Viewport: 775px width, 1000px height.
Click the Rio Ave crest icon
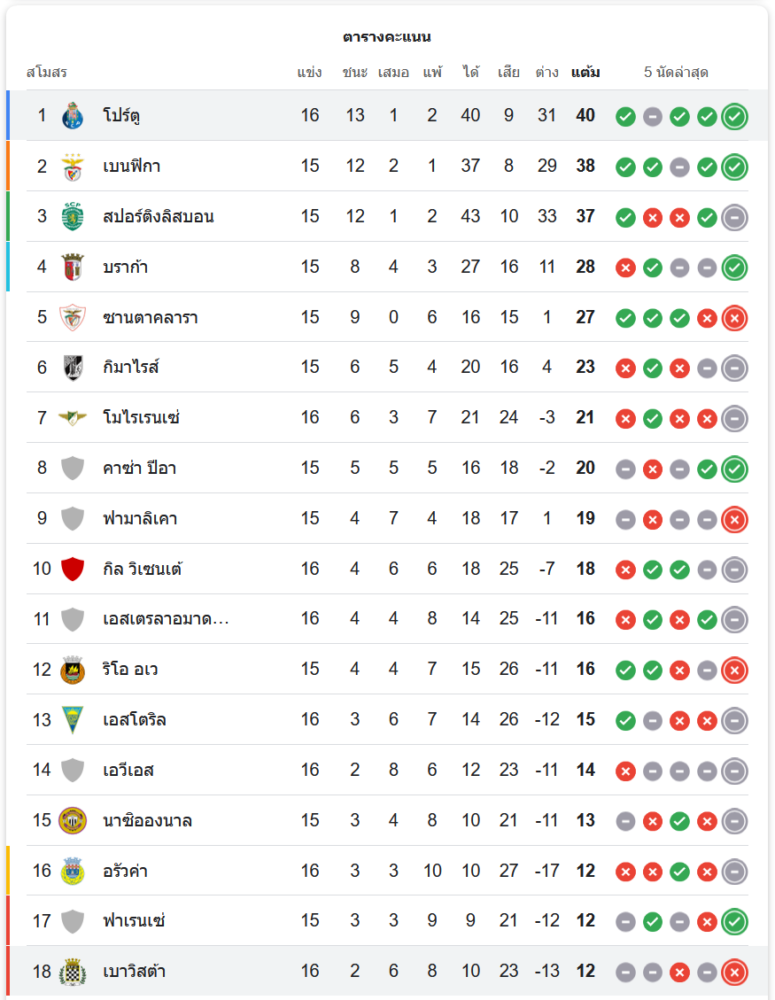[x=72, y=669]
